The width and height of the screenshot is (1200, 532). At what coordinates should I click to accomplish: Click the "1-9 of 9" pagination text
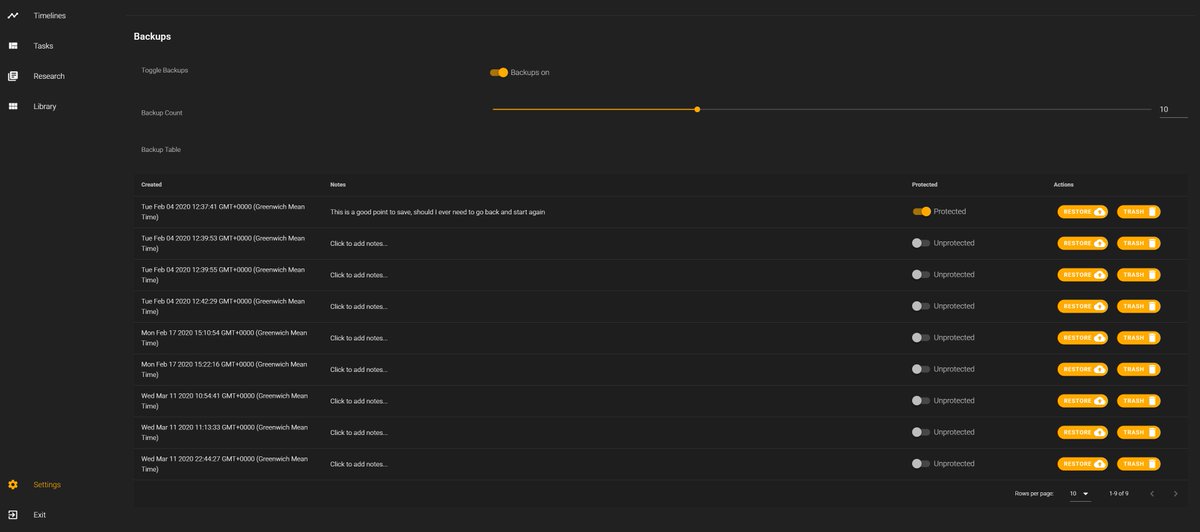point(1119,494)
